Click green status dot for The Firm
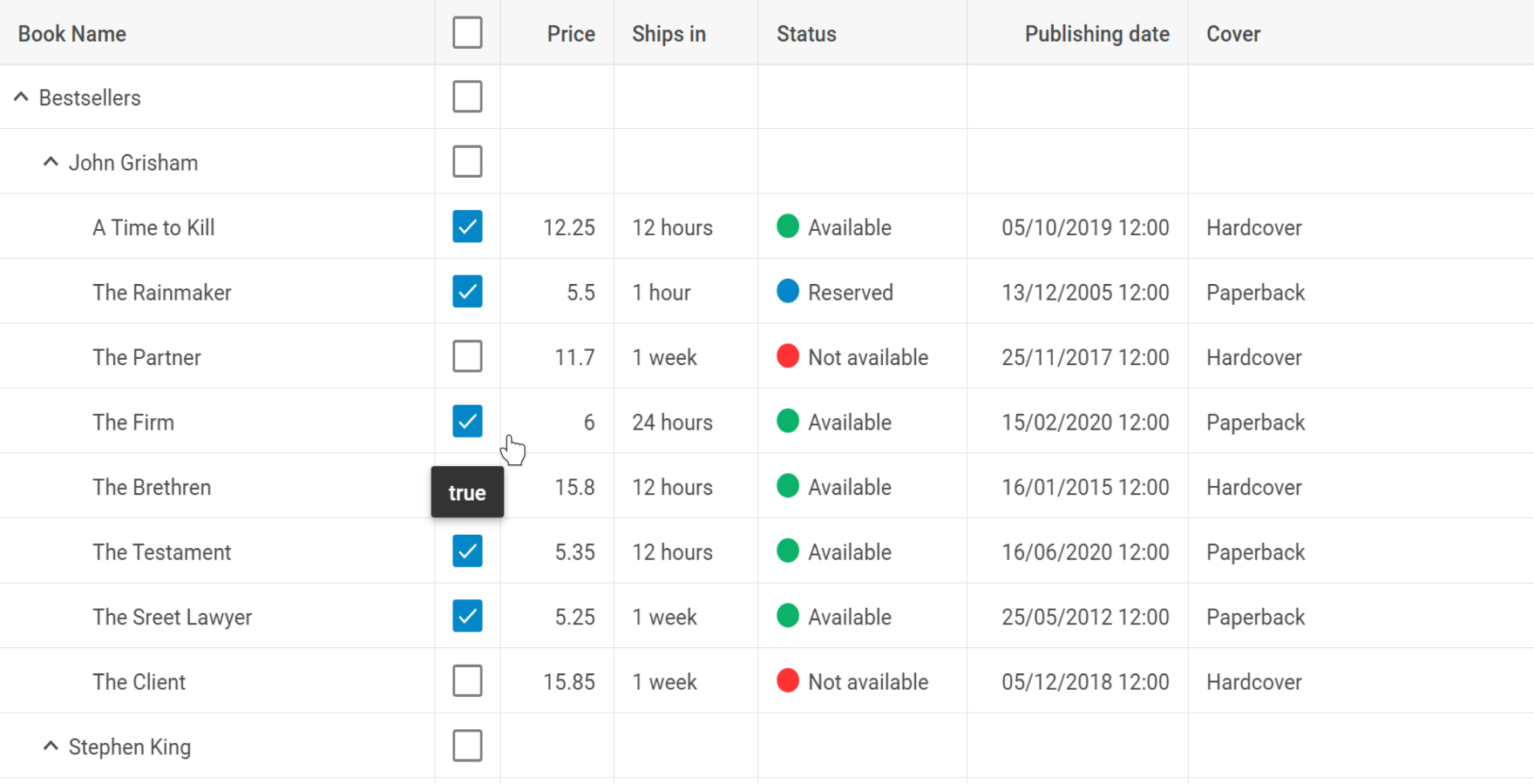Screen dimensions: 1534x784 788,421
